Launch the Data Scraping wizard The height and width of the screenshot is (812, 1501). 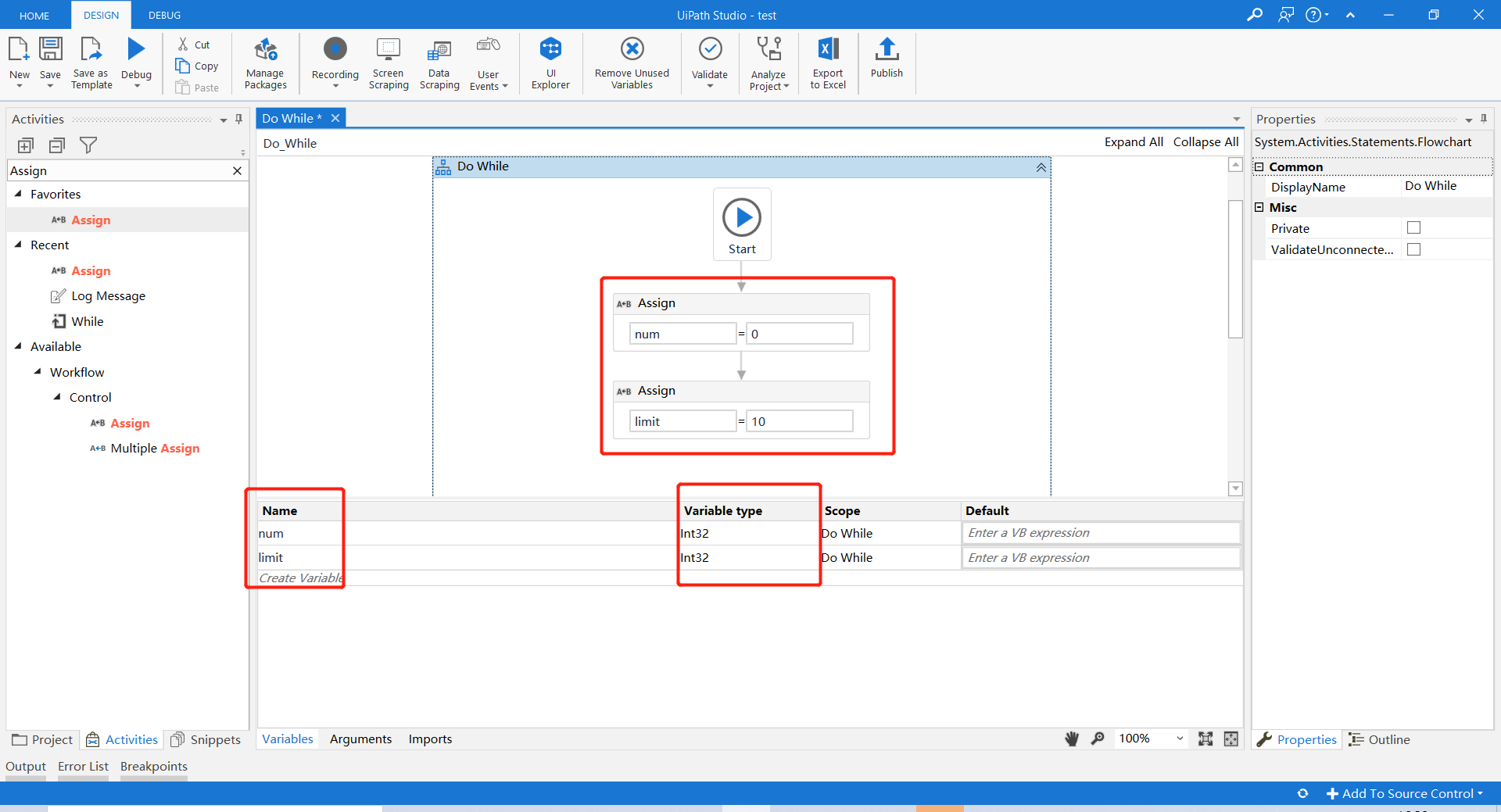(439, 63)
